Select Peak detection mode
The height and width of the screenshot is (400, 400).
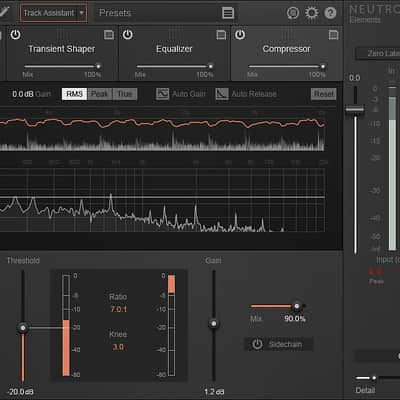(x=99, y=94)
